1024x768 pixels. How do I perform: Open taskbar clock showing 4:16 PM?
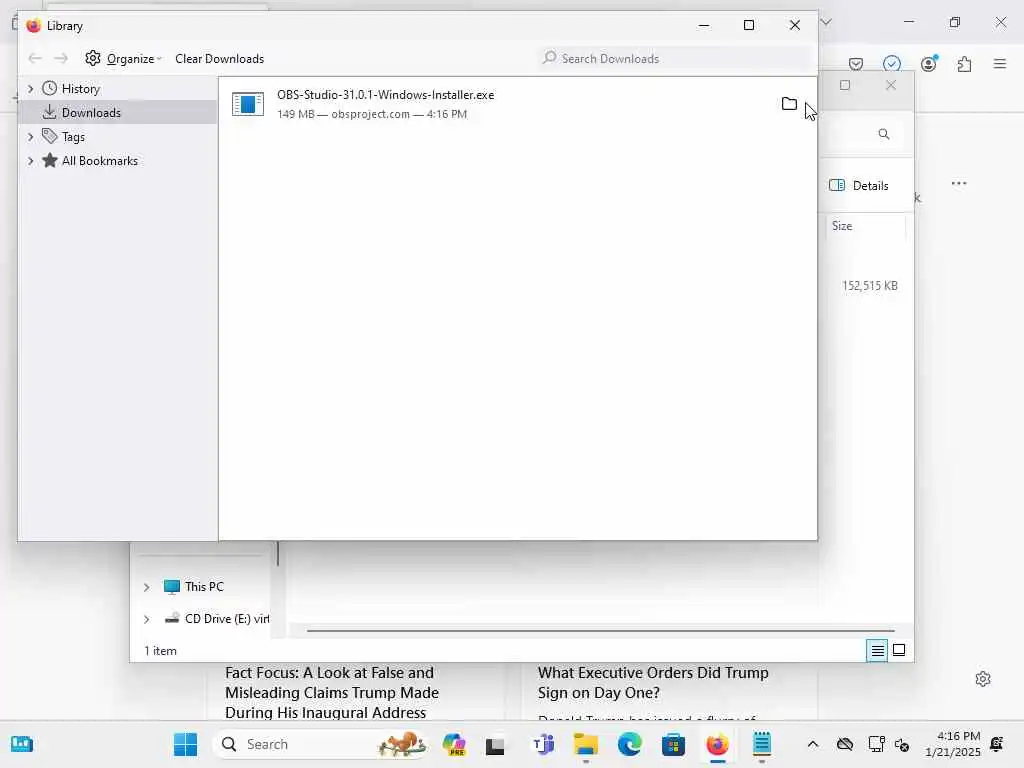tap(953, 744)
